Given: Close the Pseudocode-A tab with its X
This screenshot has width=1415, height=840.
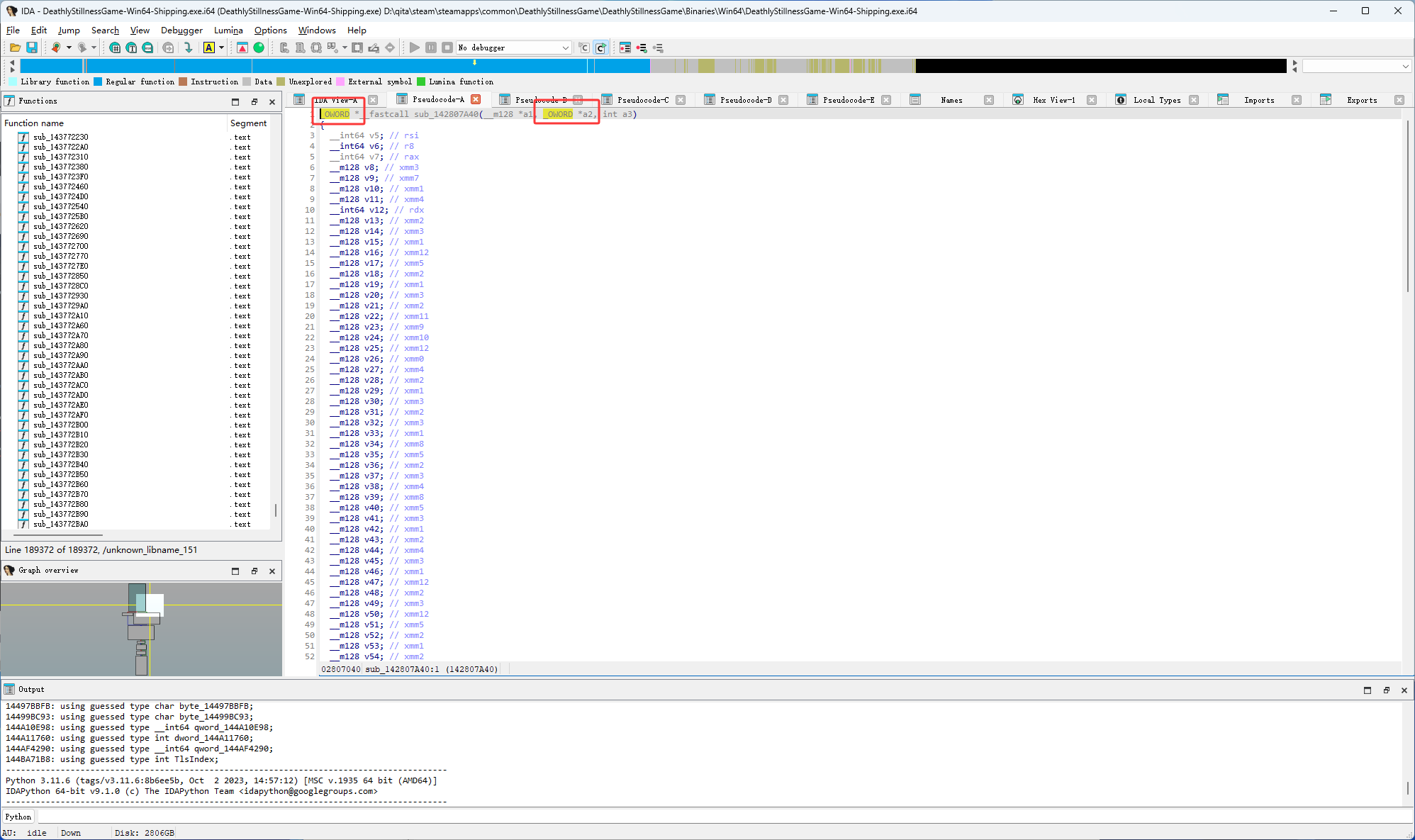Looking at the screenshot, I should [476, 99].
